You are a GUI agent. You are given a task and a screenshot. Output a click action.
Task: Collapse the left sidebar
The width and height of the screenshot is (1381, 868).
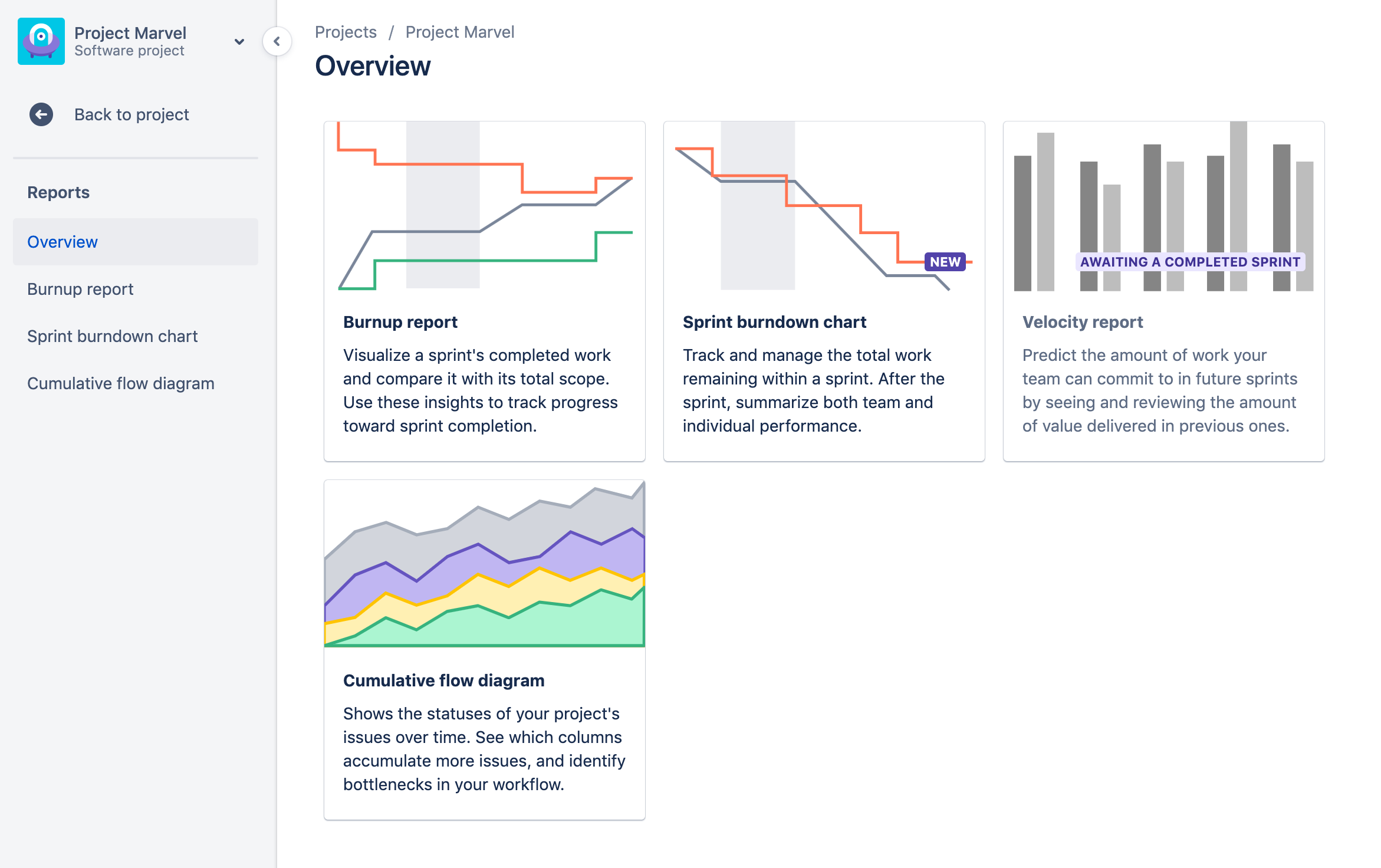[x=276, y=42]
